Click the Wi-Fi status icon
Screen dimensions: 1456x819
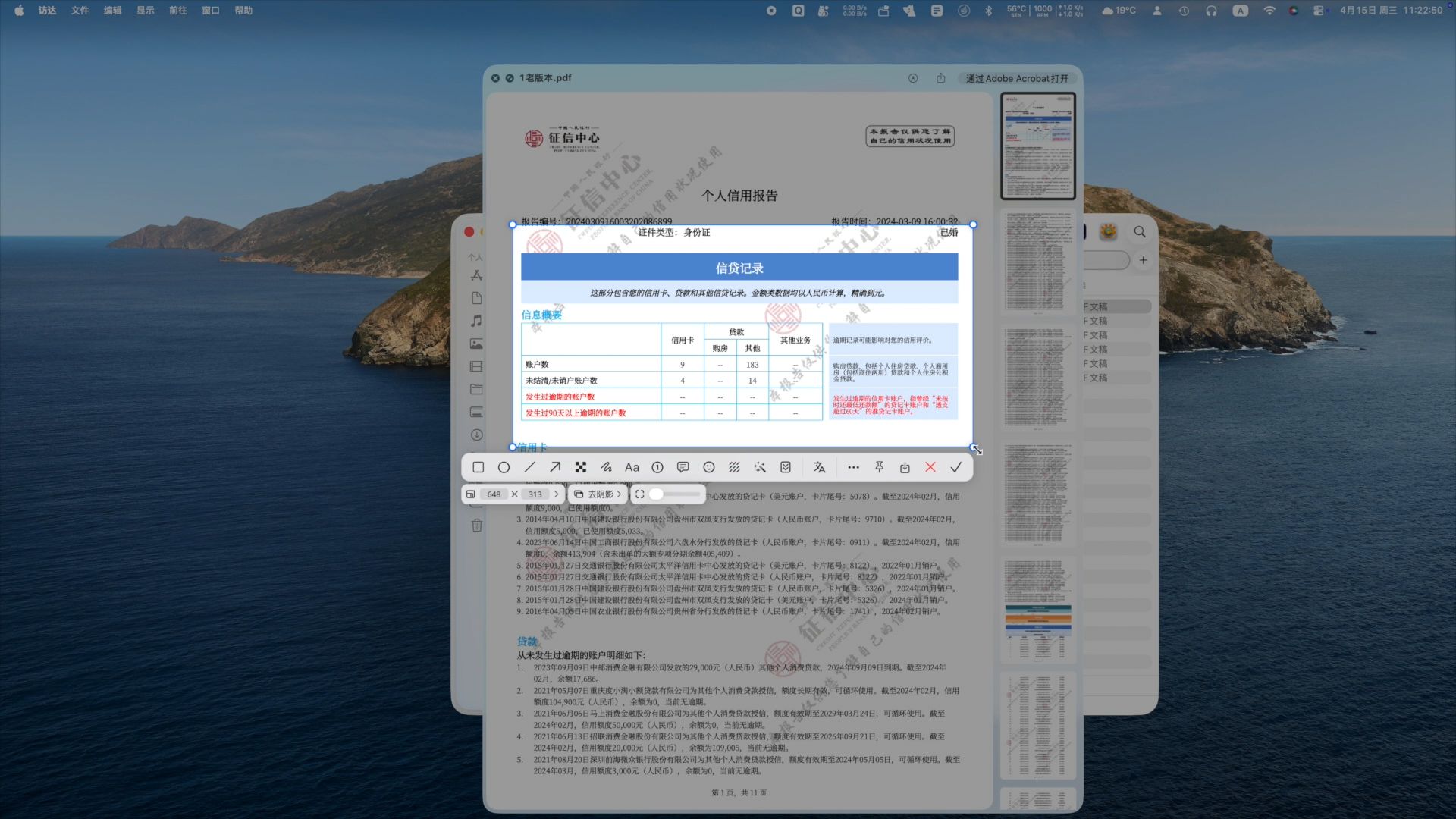tap(1269, 11)
